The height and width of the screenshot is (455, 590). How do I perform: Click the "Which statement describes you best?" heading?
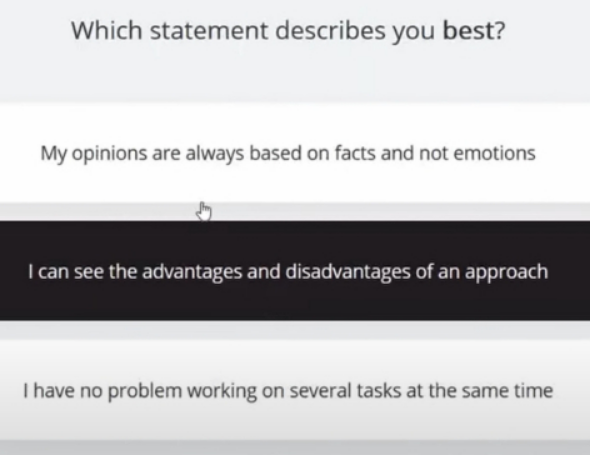288,31
